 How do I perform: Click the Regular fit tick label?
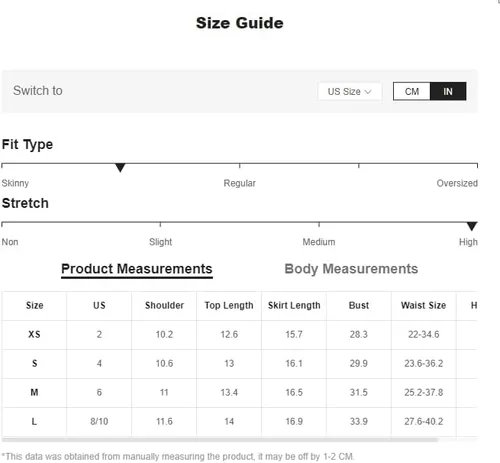pyautogui.click(x=239, y=183)
